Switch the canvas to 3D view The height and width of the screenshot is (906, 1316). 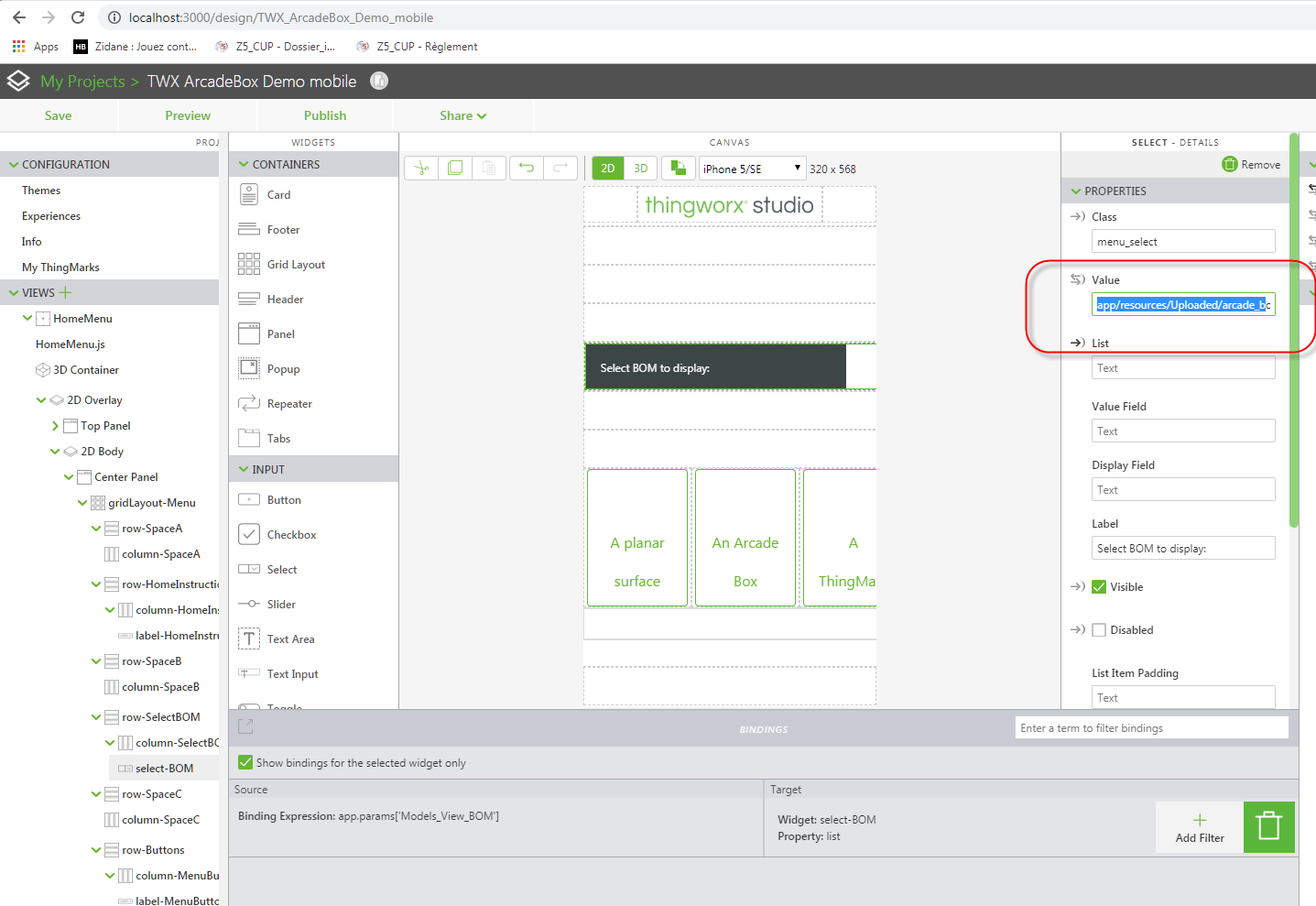coord(638,168)
